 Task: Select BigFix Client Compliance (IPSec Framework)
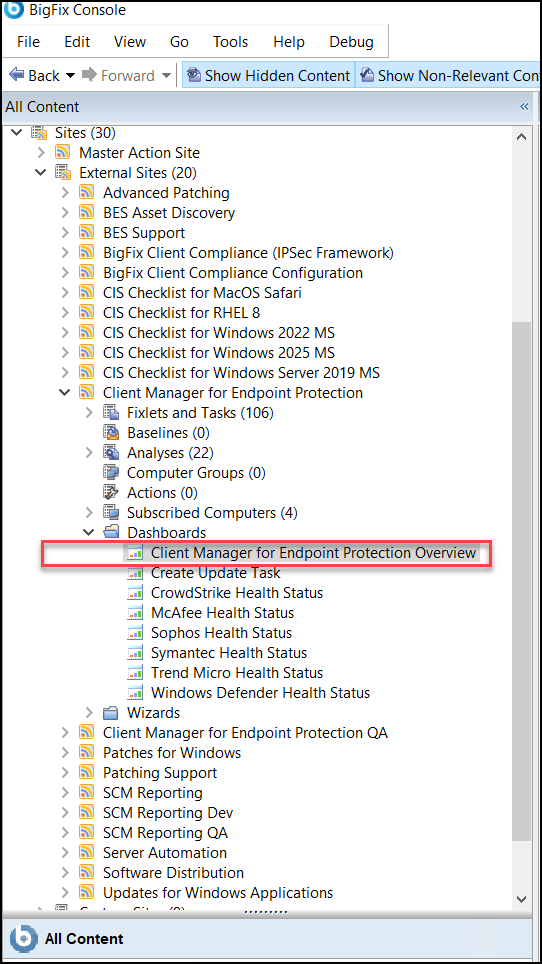coord(248,253)
